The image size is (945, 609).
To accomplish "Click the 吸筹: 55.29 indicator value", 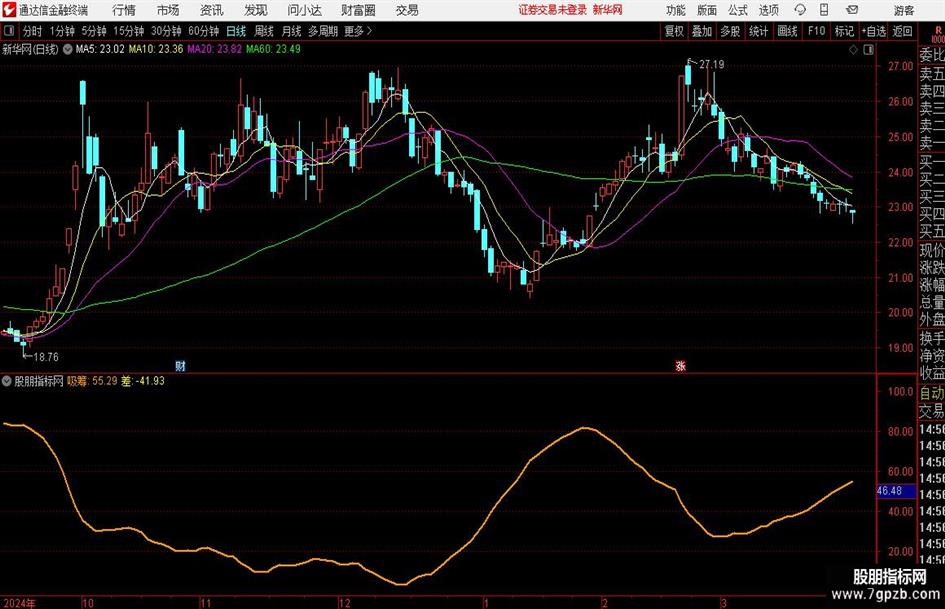I will (92, 381).
